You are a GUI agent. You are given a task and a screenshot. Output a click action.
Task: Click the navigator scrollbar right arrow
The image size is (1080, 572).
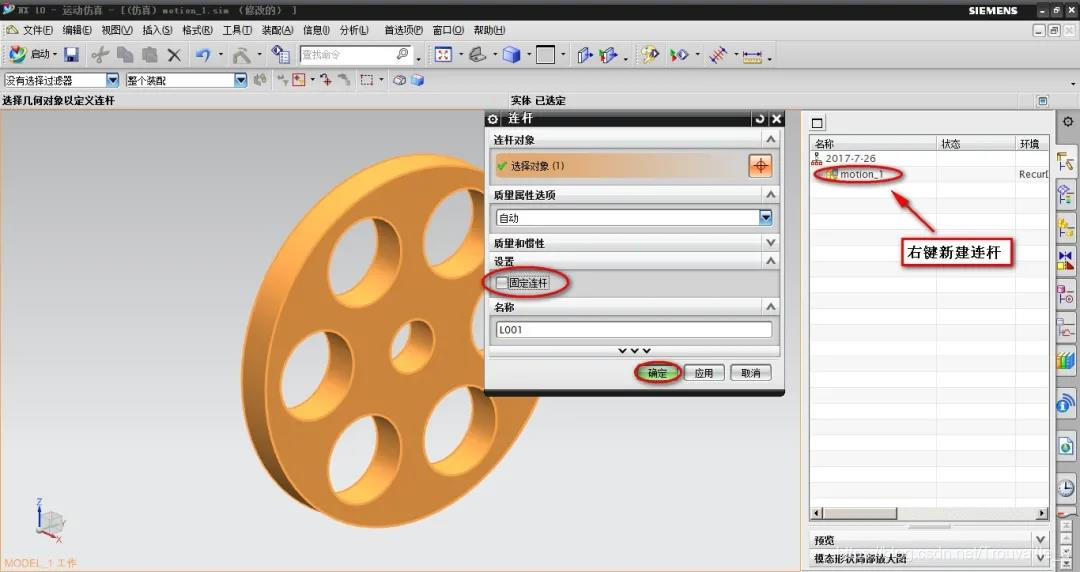point(1042,513)
